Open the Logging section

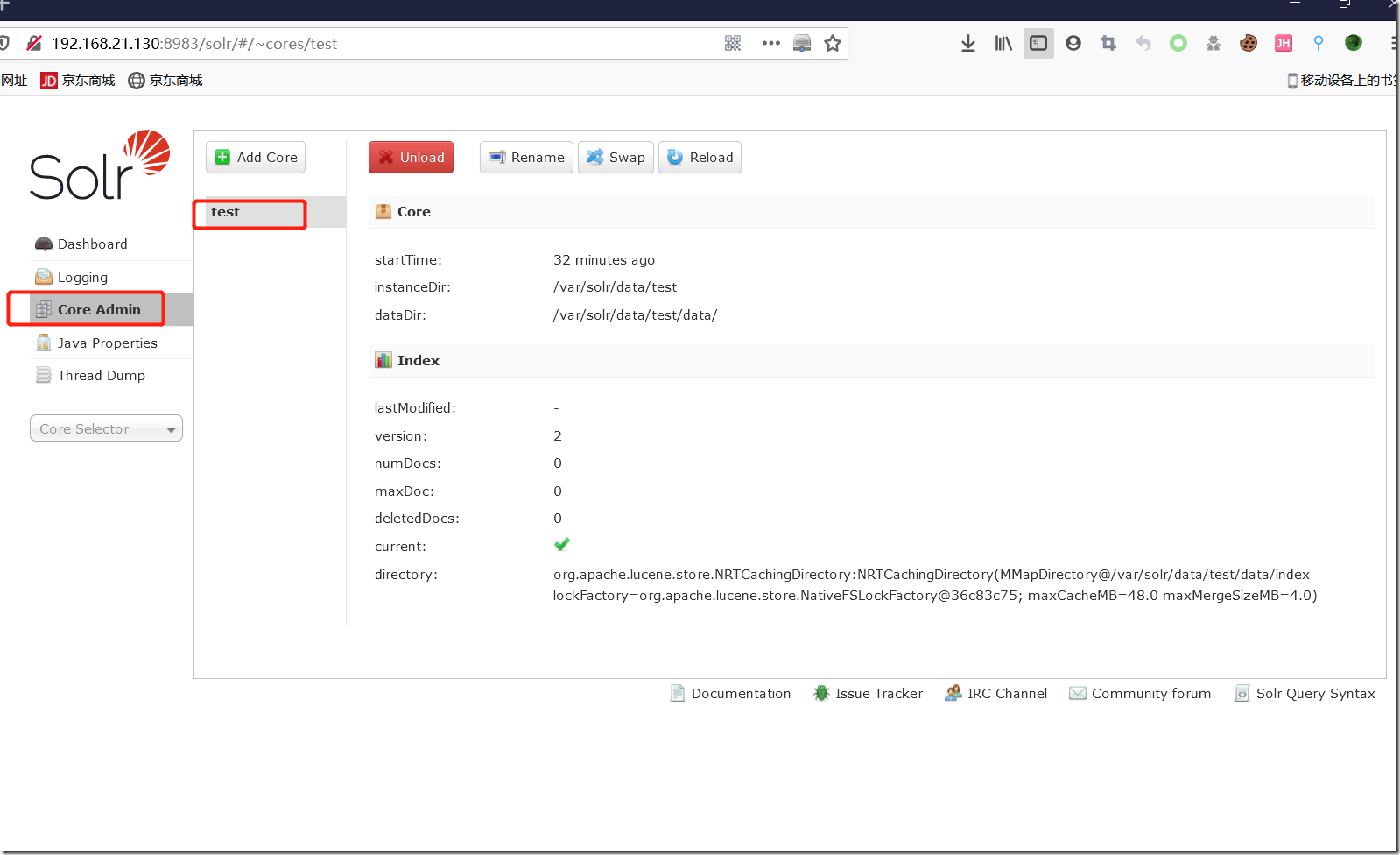(x=83, y=278)
